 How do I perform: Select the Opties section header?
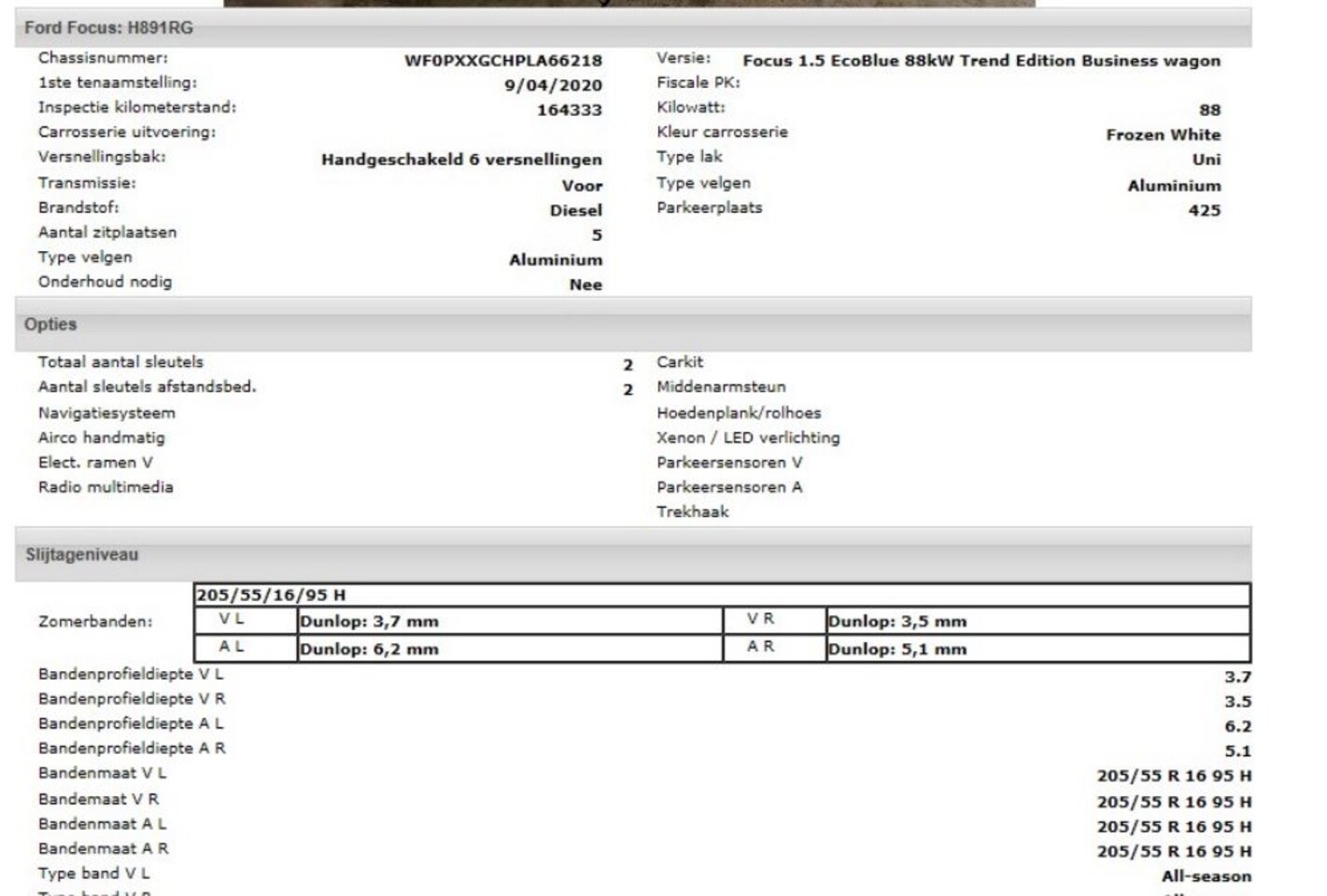[x=633, y=325]
